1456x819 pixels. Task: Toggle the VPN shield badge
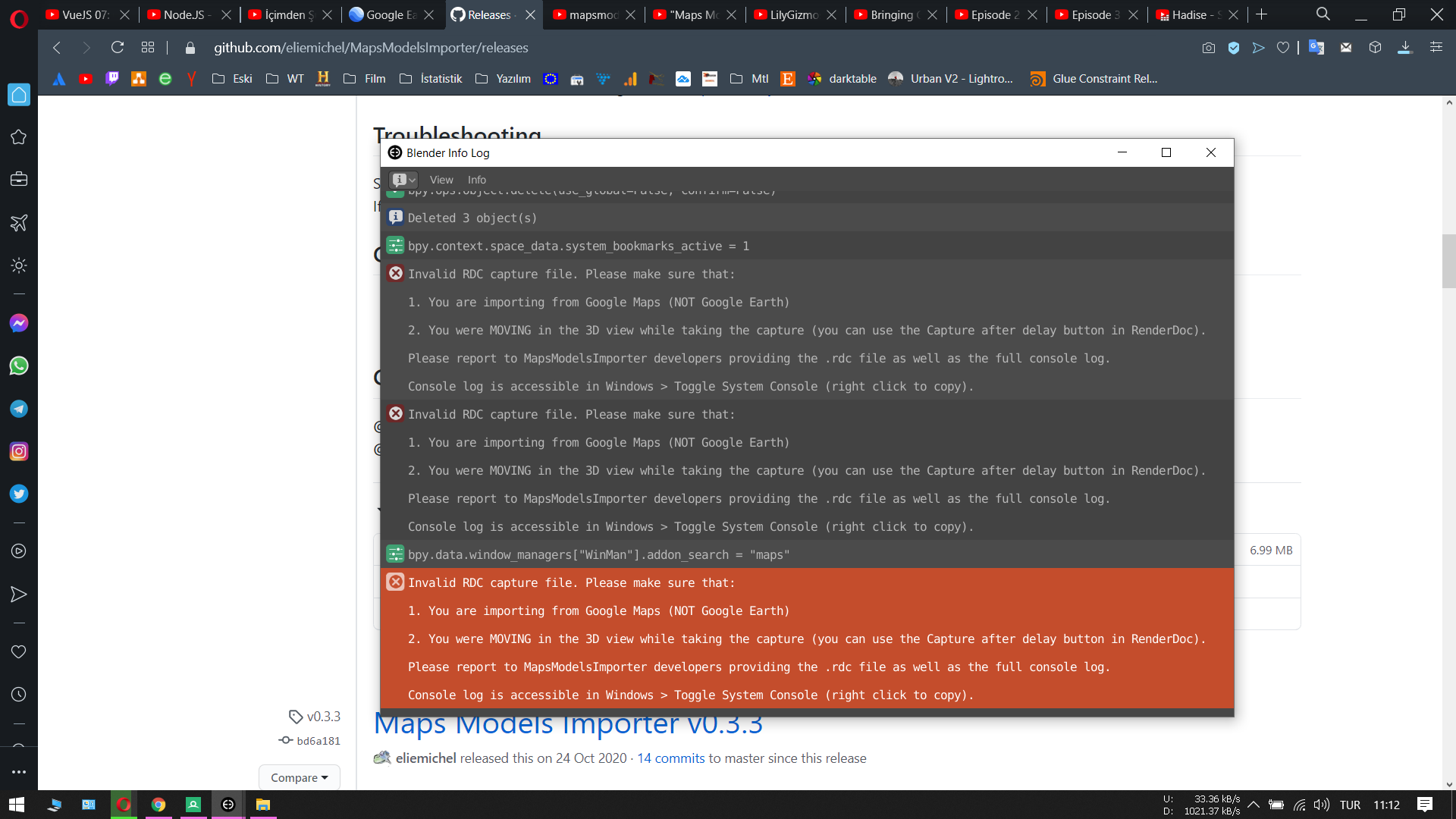click(x=1234, y=48)
